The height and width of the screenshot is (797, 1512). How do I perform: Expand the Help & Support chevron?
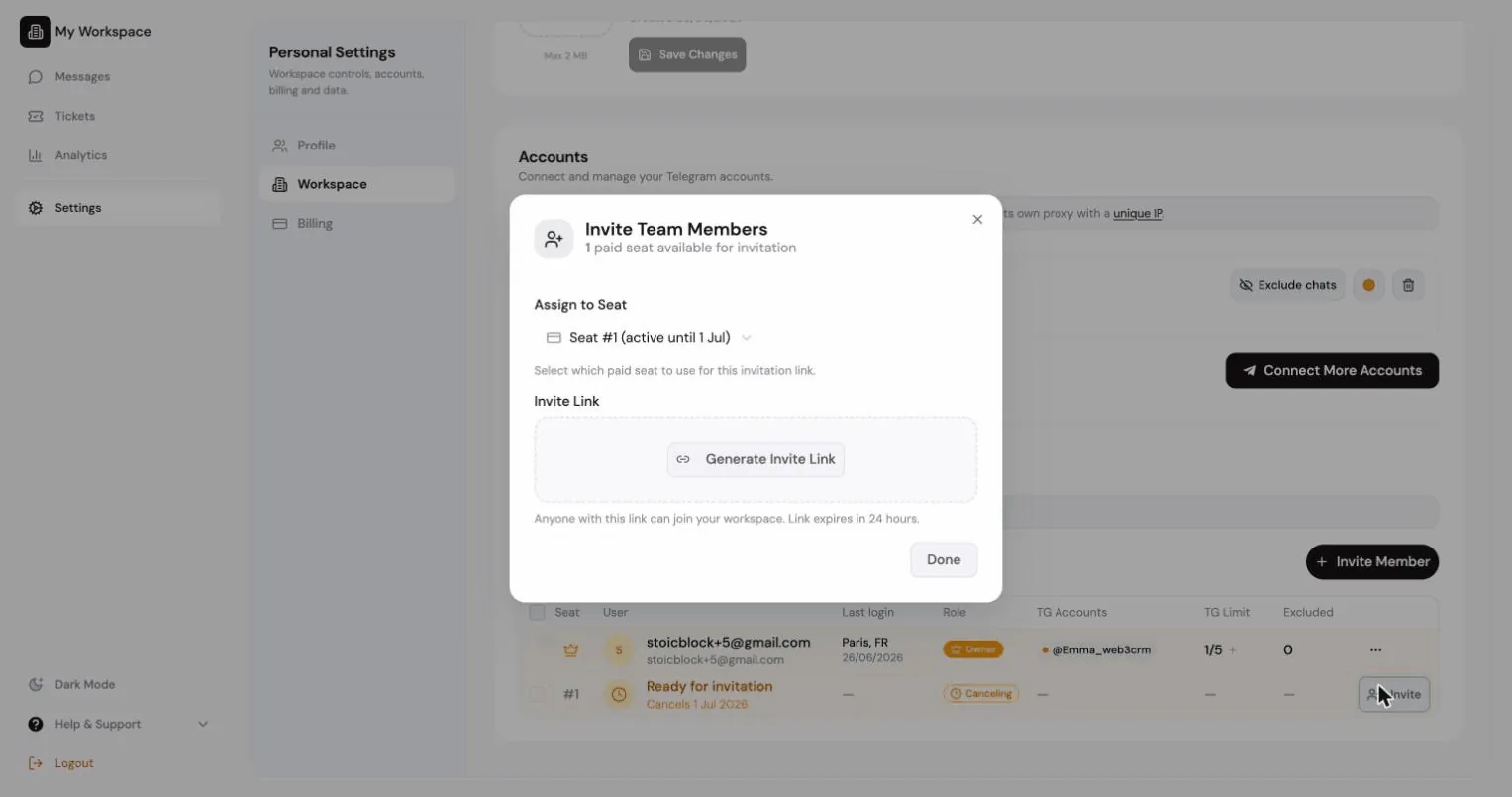[x=203, y=724]
